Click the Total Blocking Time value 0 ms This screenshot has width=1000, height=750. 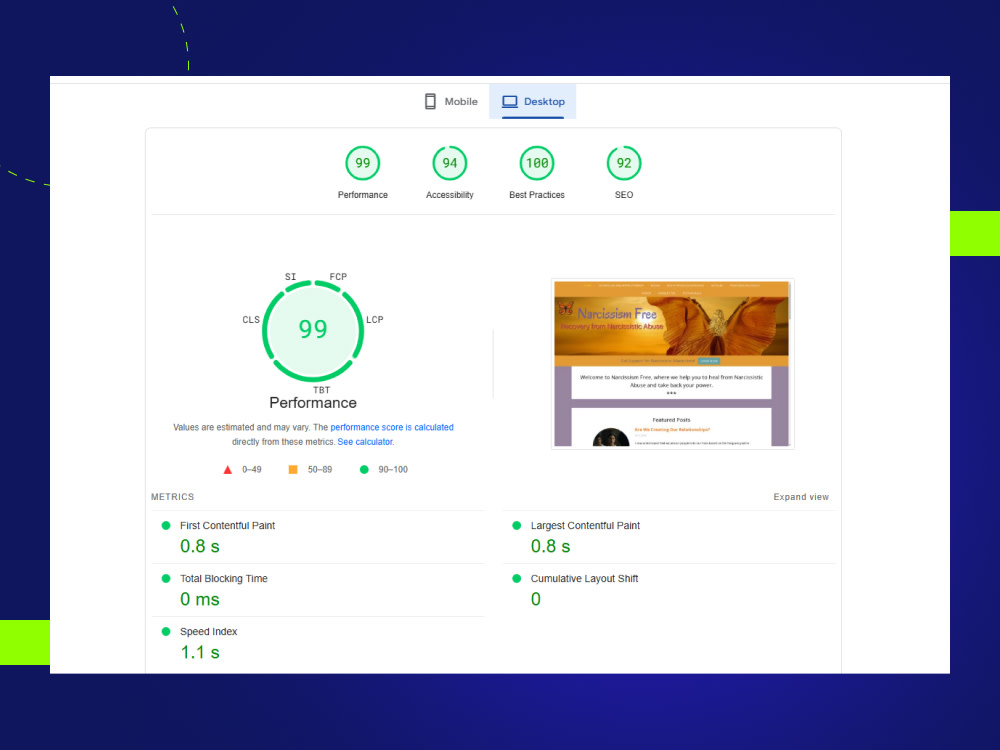pyautogui.click(x=200, y=599)
